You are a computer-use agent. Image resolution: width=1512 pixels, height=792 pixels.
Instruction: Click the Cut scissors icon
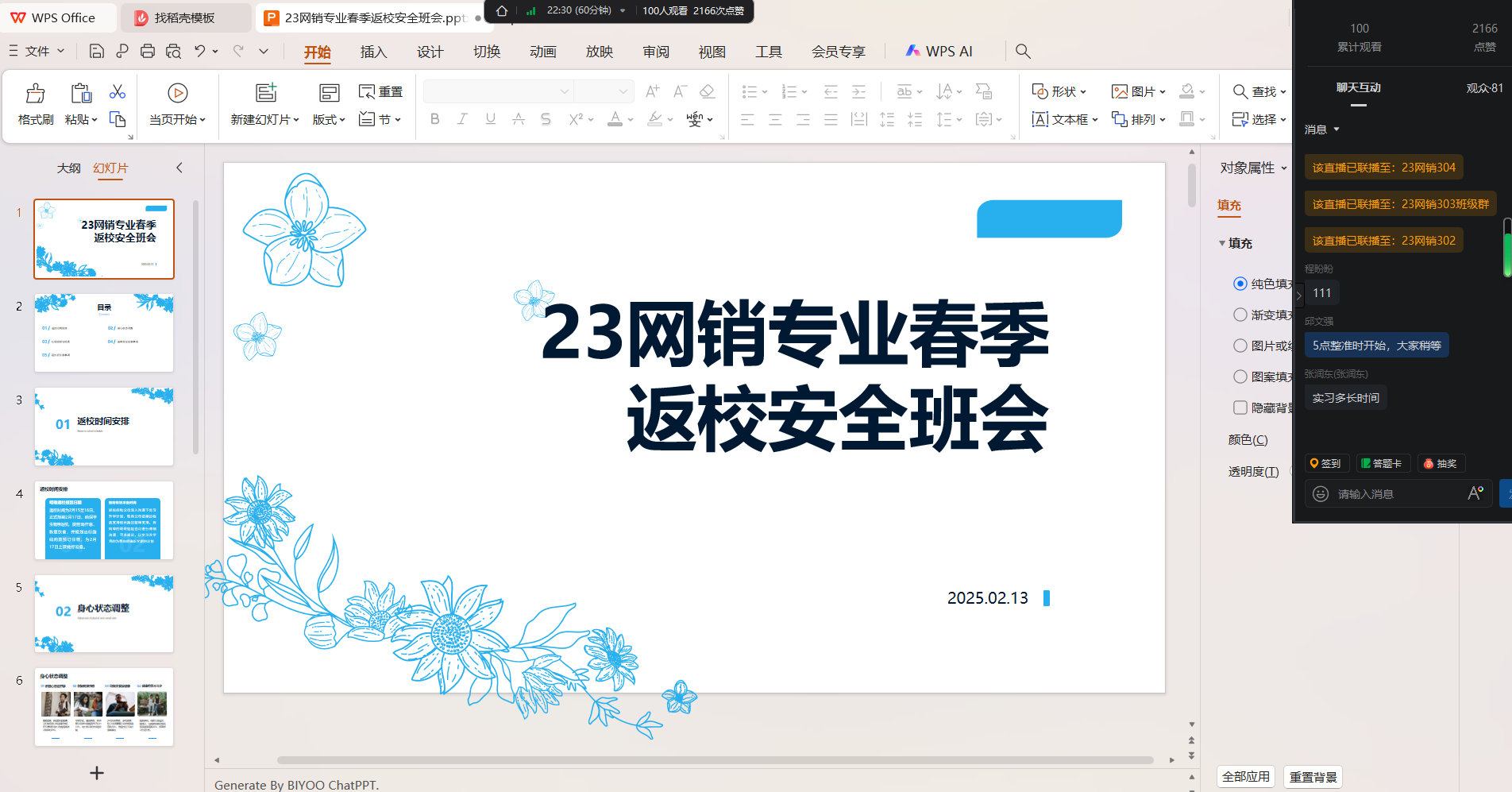click(x=118, y=92)
